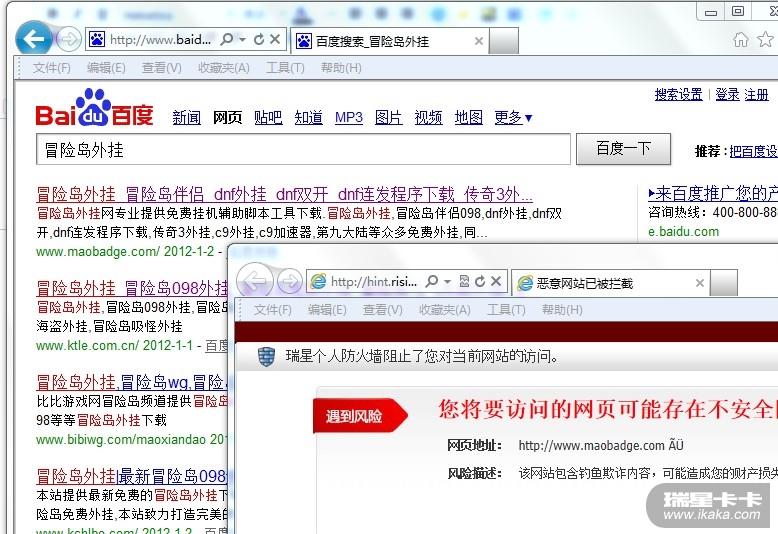Image resolution: width=778 pixels, height=534 pixels.
Task: Expand 更多 dropdown on Baidu
Action: 513,118
